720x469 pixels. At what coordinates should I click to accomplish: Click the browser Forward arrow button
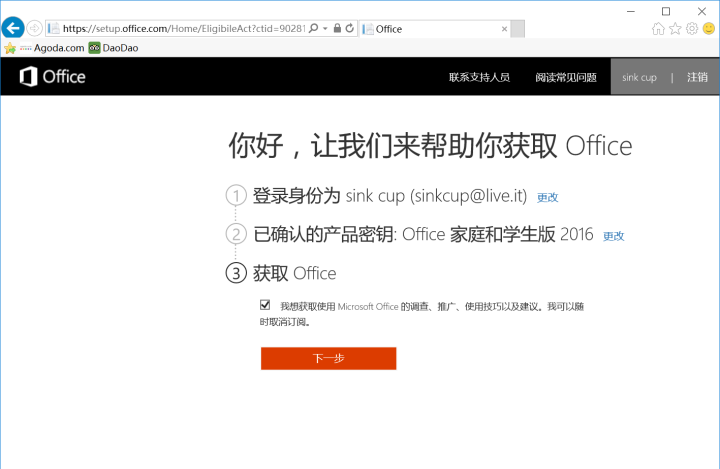pyautogui.click(x=34, y=28)
